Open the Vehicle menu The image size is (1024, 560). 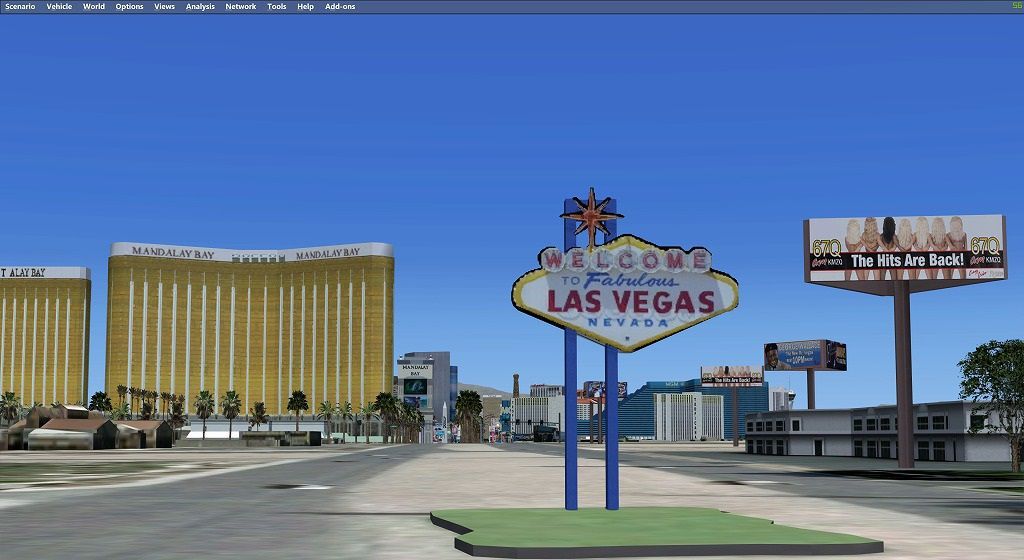(x=59, y=7)
